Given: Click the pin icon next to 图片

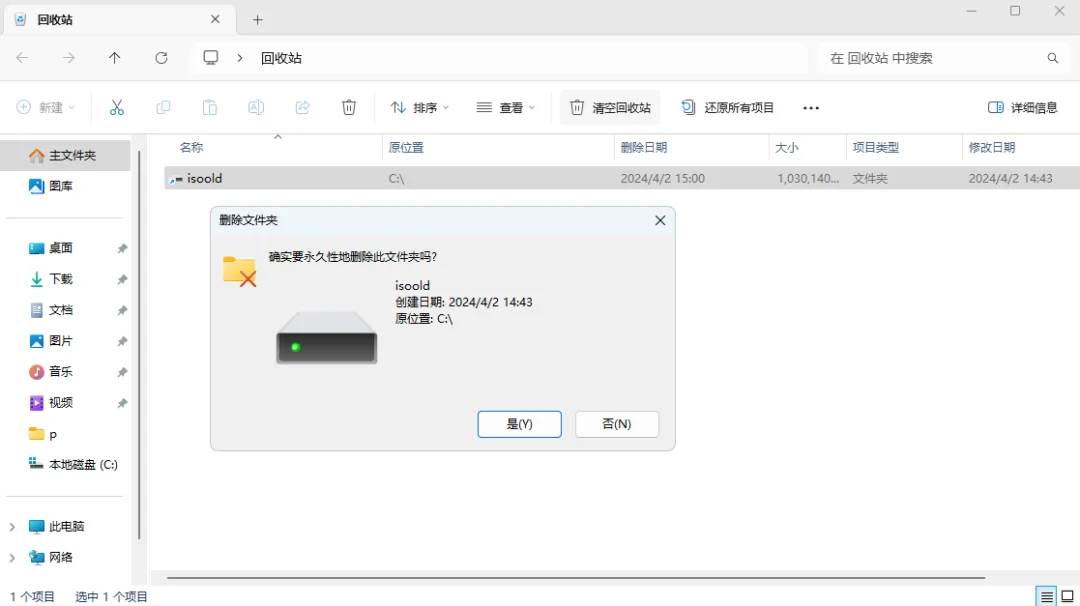Looking at the screenshot, I should (122, 342).
